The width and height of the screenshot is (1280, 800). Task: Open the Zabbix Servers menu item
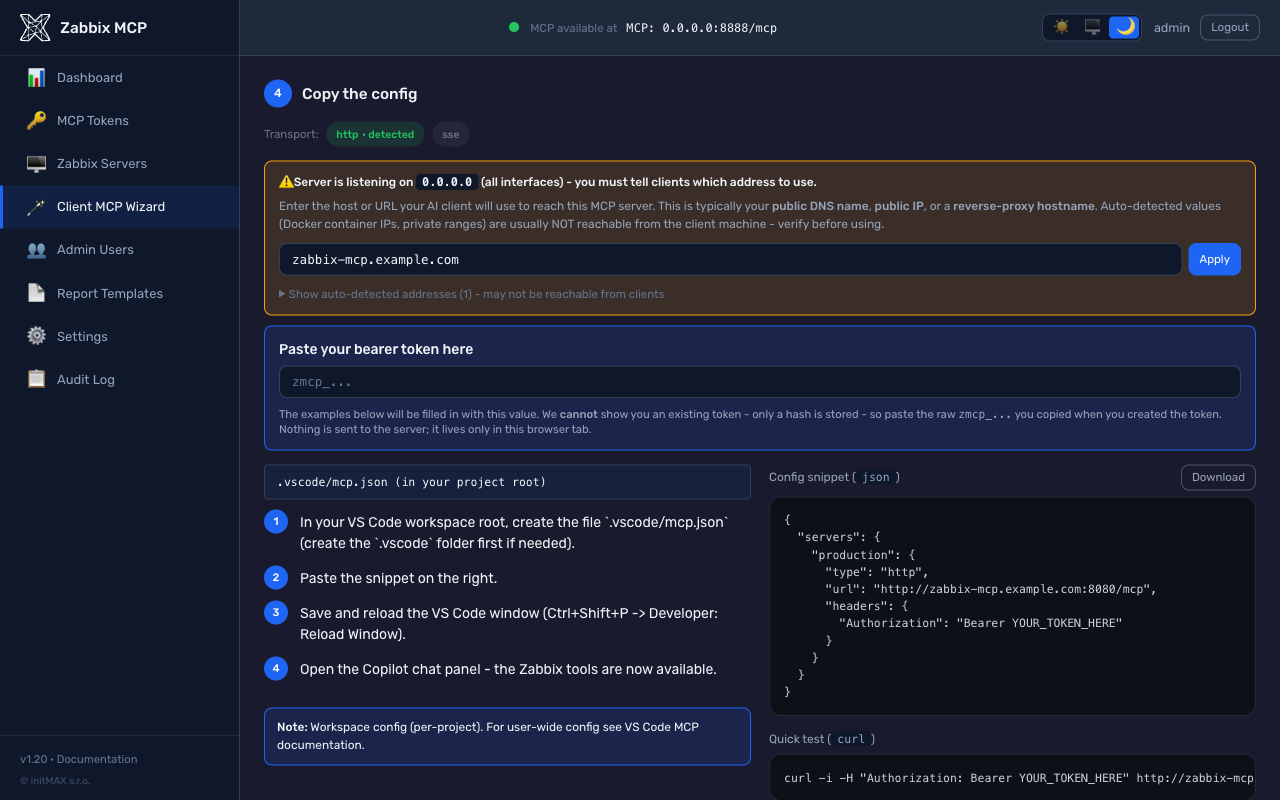(x=120, y=163)
